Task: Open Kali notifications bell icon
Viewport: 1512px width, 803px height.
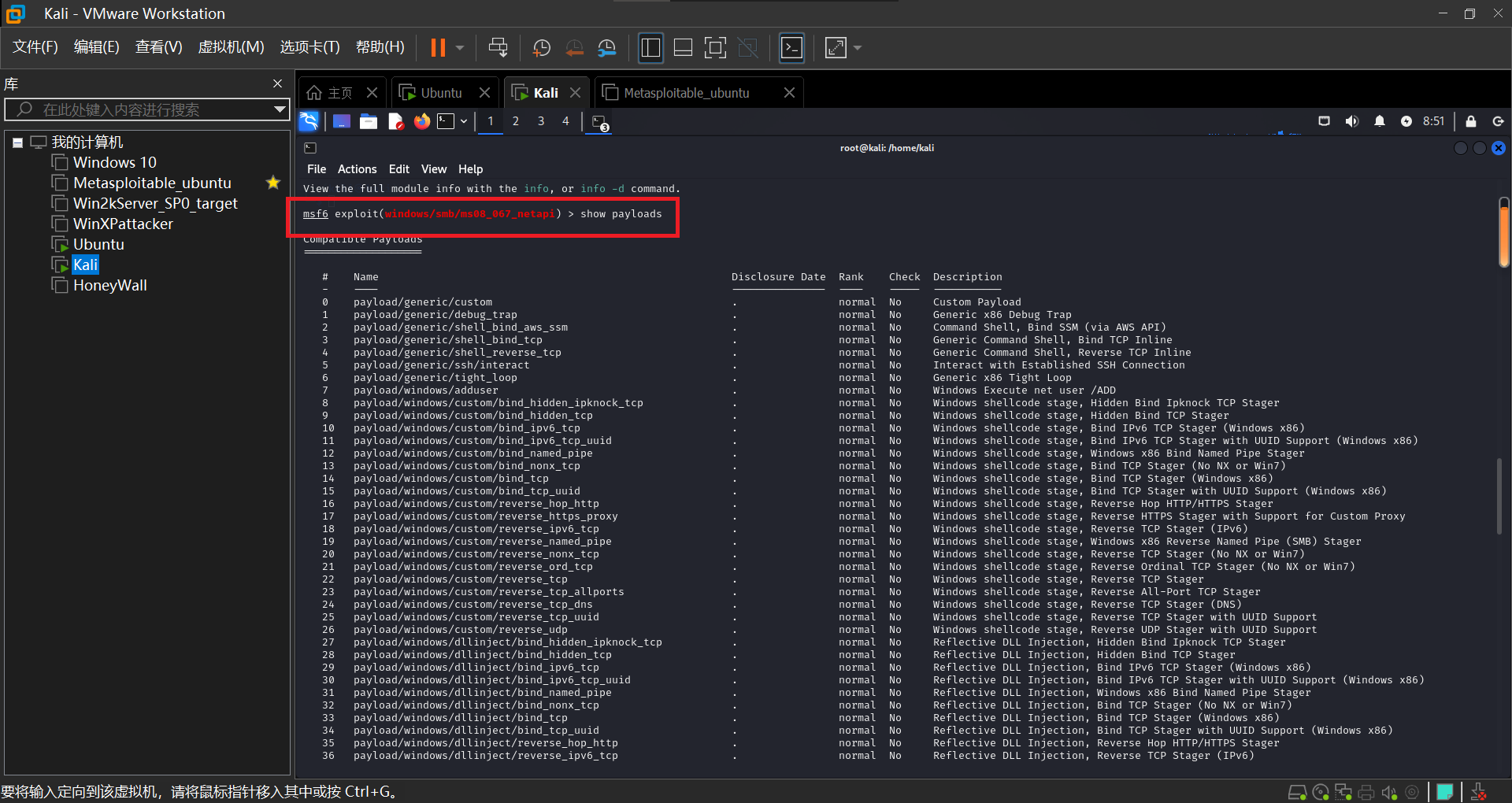Action: (x=1380, y=121)
